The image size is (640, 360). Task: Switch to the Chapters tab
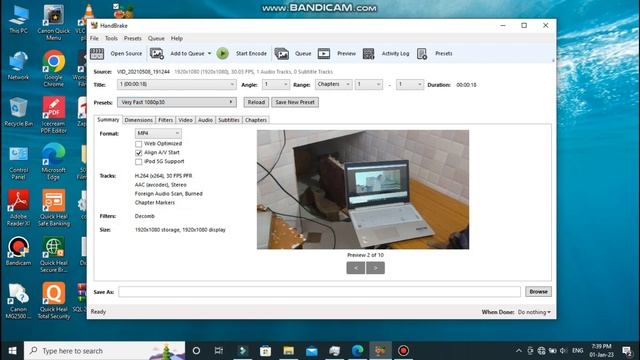(x=256, y=120)
